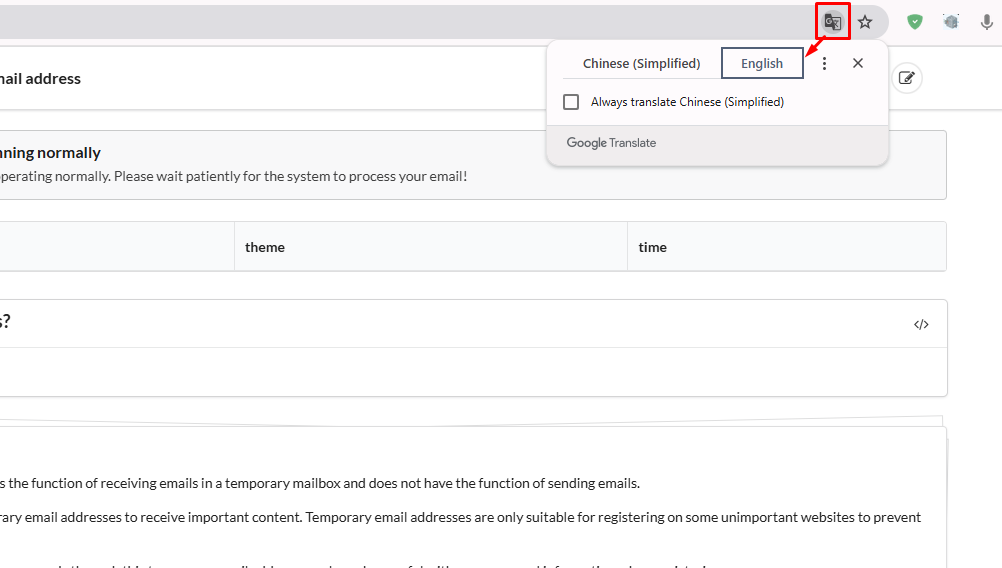
Task: Click the blue cube extension icon
Action: [951, 22]
